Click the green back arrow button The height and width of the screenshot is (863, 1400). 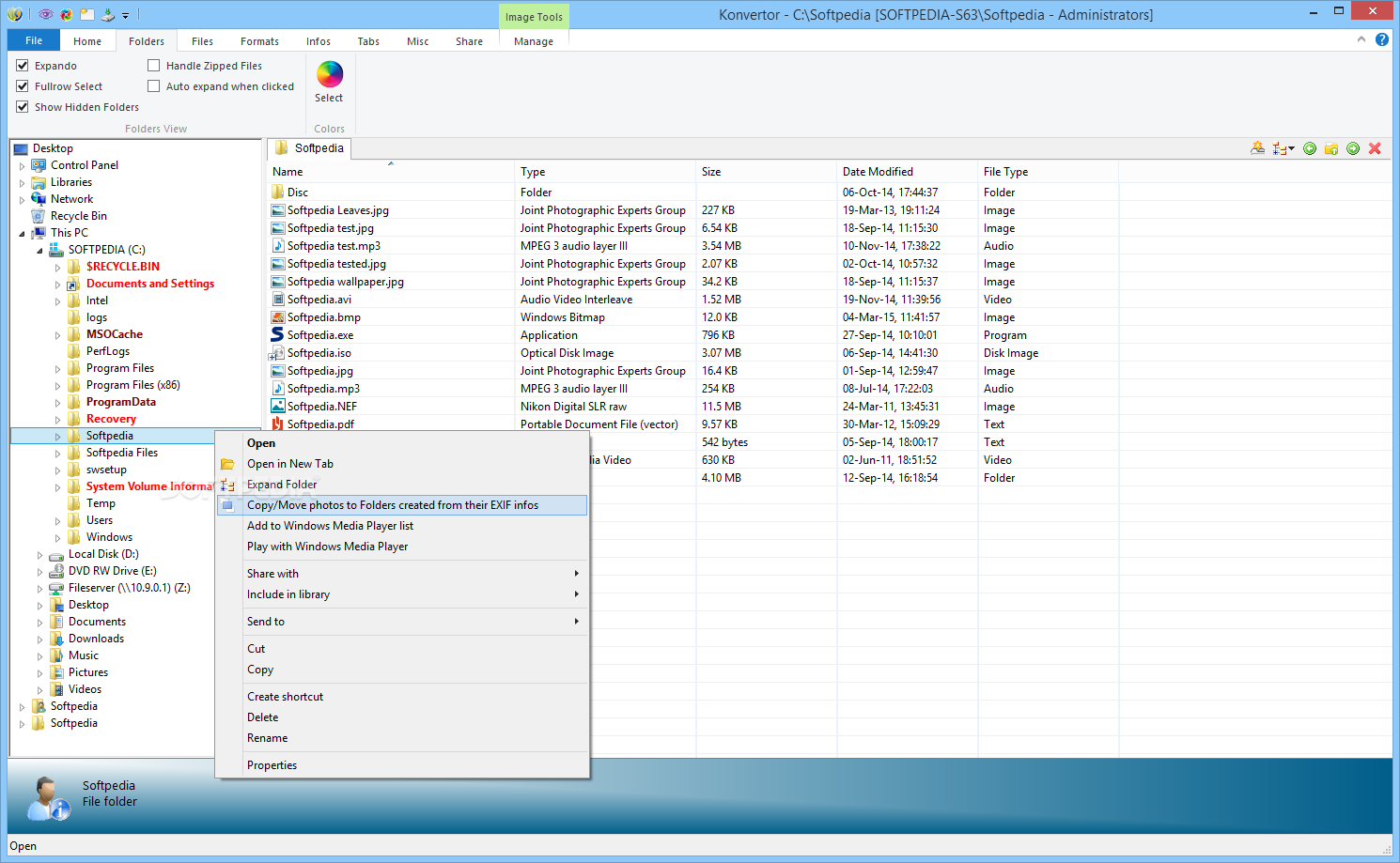pyautogui.click(x=1310, y=148)
